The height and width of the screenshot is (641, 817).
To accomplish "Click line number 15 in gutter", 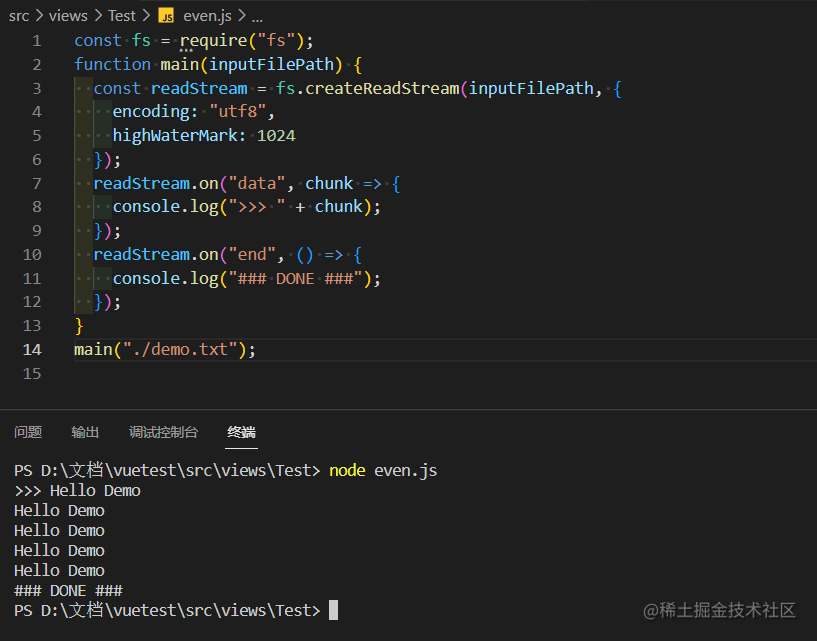I will coord(32,374).
